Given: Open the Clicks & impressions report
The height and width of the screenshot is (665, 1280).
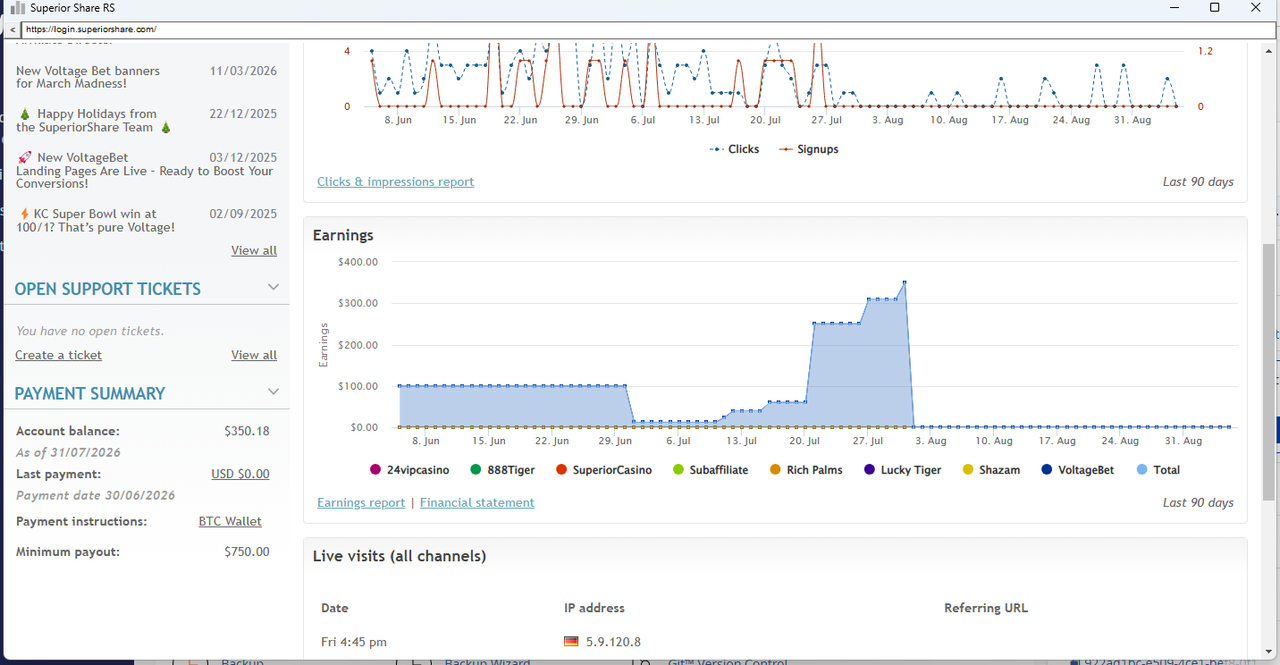Looking at the screenshot, I should coord(395,182).
